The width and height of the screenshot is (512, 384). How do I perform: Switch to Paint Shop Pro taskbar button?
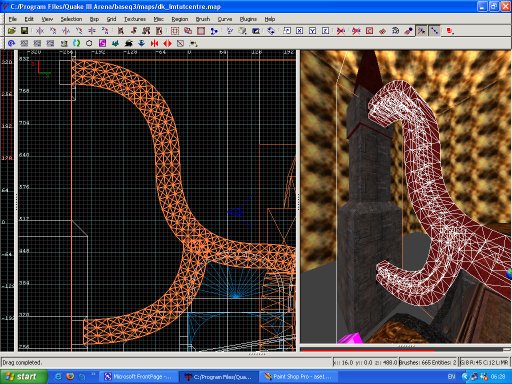coord(298,377)
